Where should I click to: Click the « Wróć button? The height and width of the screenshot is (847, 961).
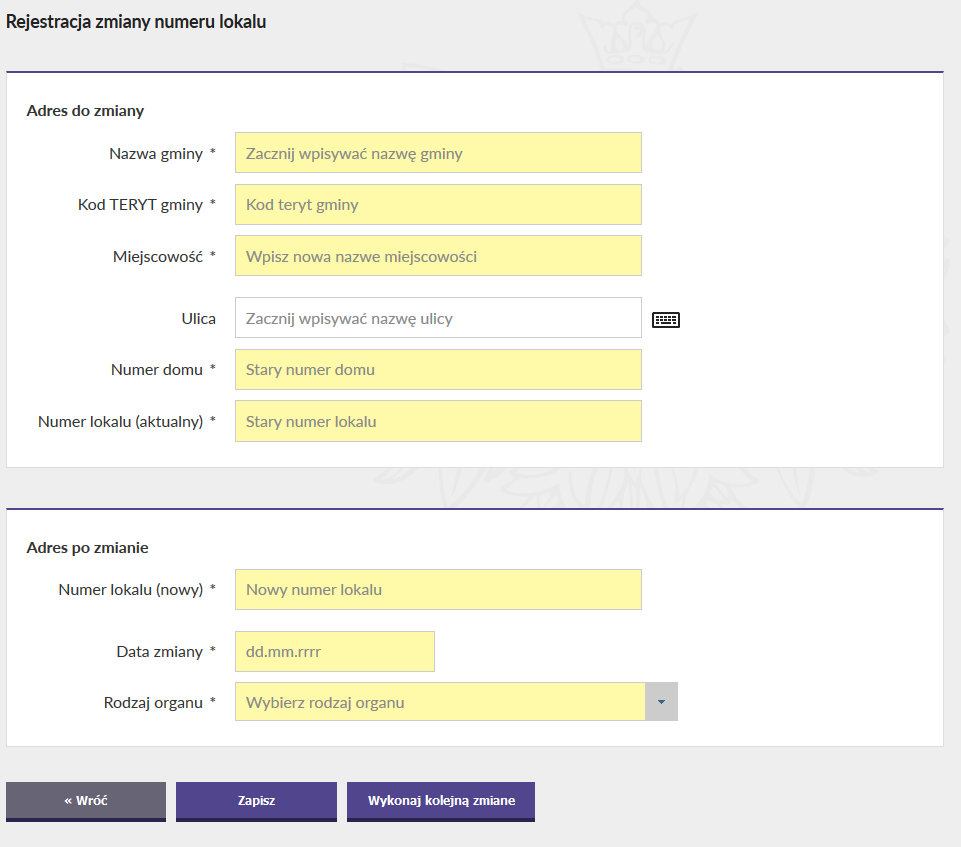click(x=86, y=801)
